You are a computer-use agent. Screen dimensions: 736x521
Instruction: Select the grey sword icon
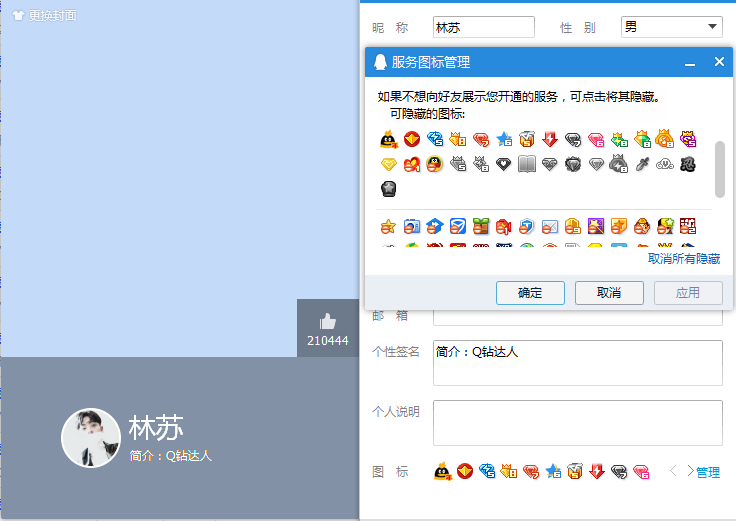pos(642,164)
